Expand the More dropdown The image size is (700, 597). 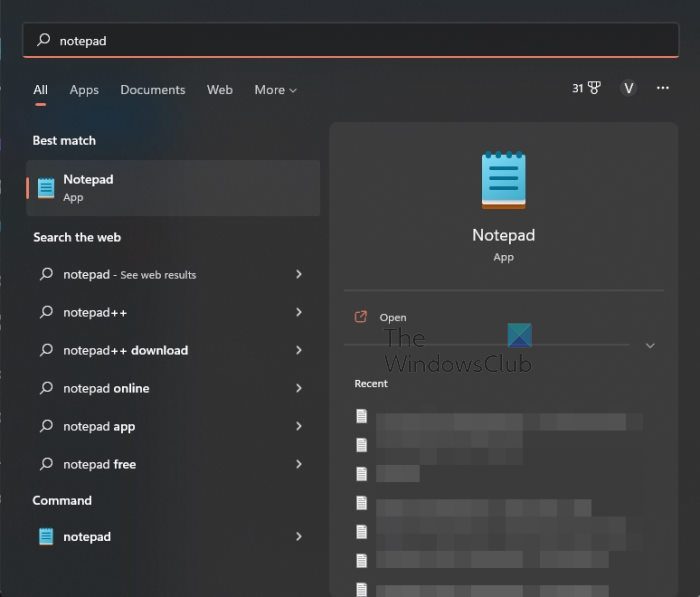click(275, 90)
